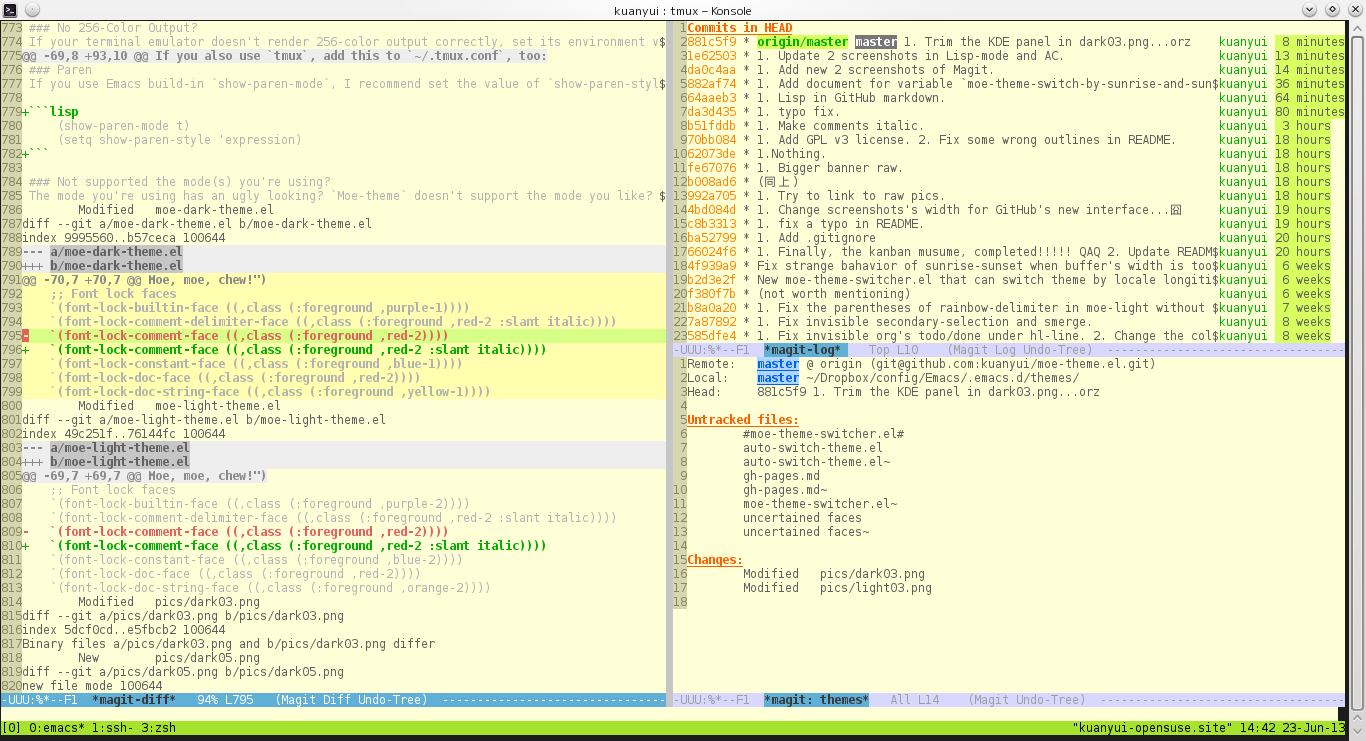The height and width of the screenshot is (741, 1366).
Task: Open the Konsole window menu icon
Action: point(9,9)
